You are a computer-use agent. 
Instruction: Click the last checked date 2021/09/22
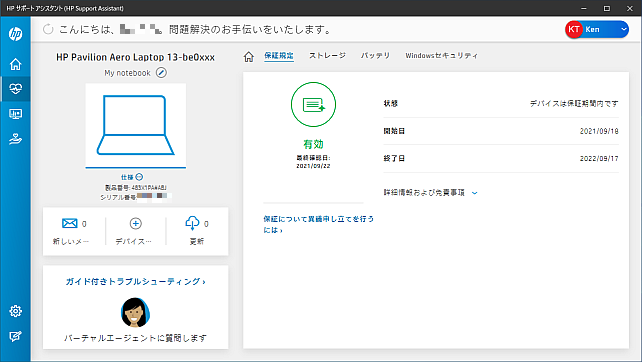click(x=313, y=166)
